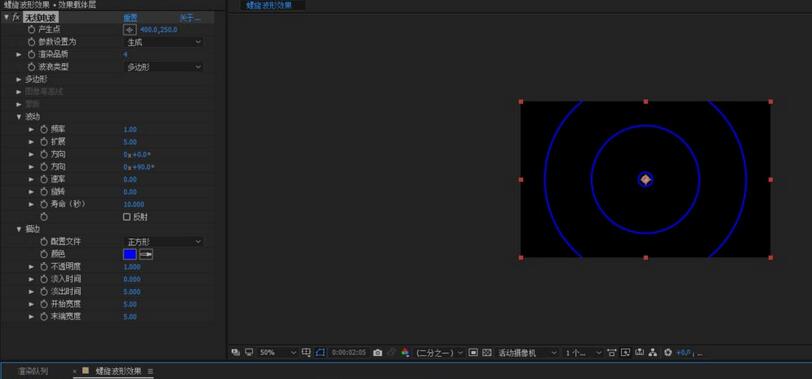Click the 不透明度 value 1.000
This screenshot has height=379, width=812.
132,267
